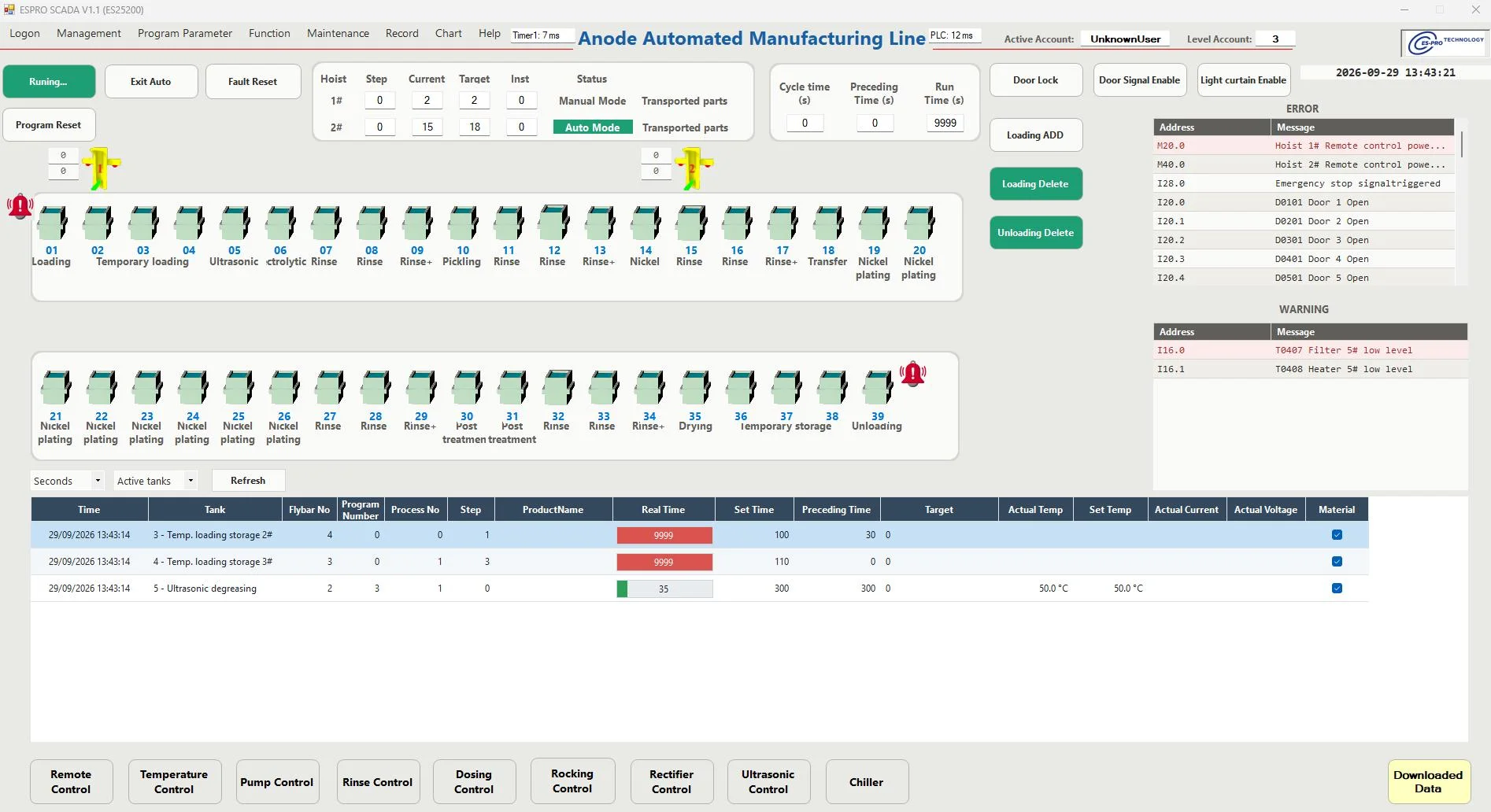Click tank 21 Nickel plating icon
This screenshot has width=1491, height=812.
pos(56,388)
